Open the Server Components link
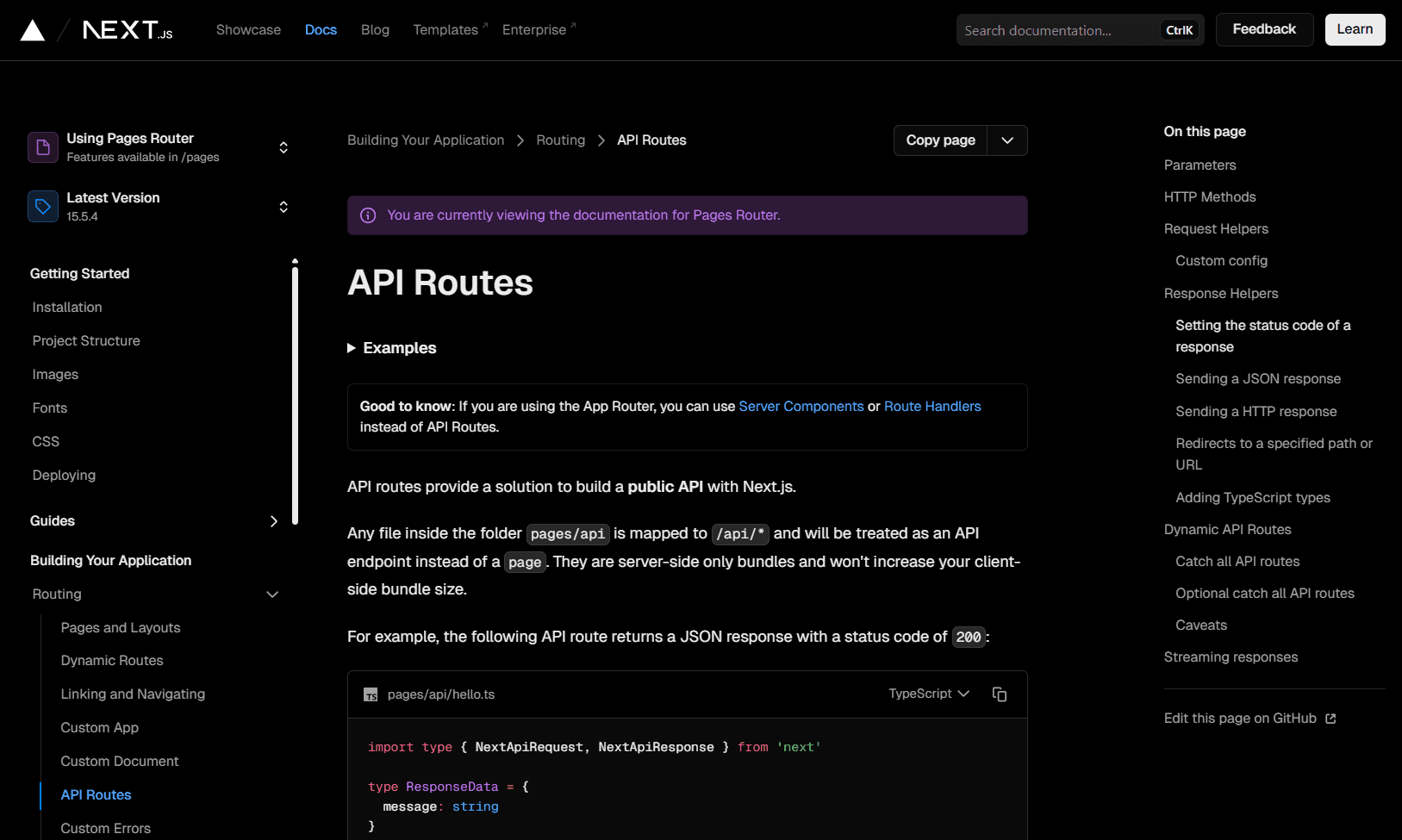Screen dimensions: 1402x840 (801, 406)
